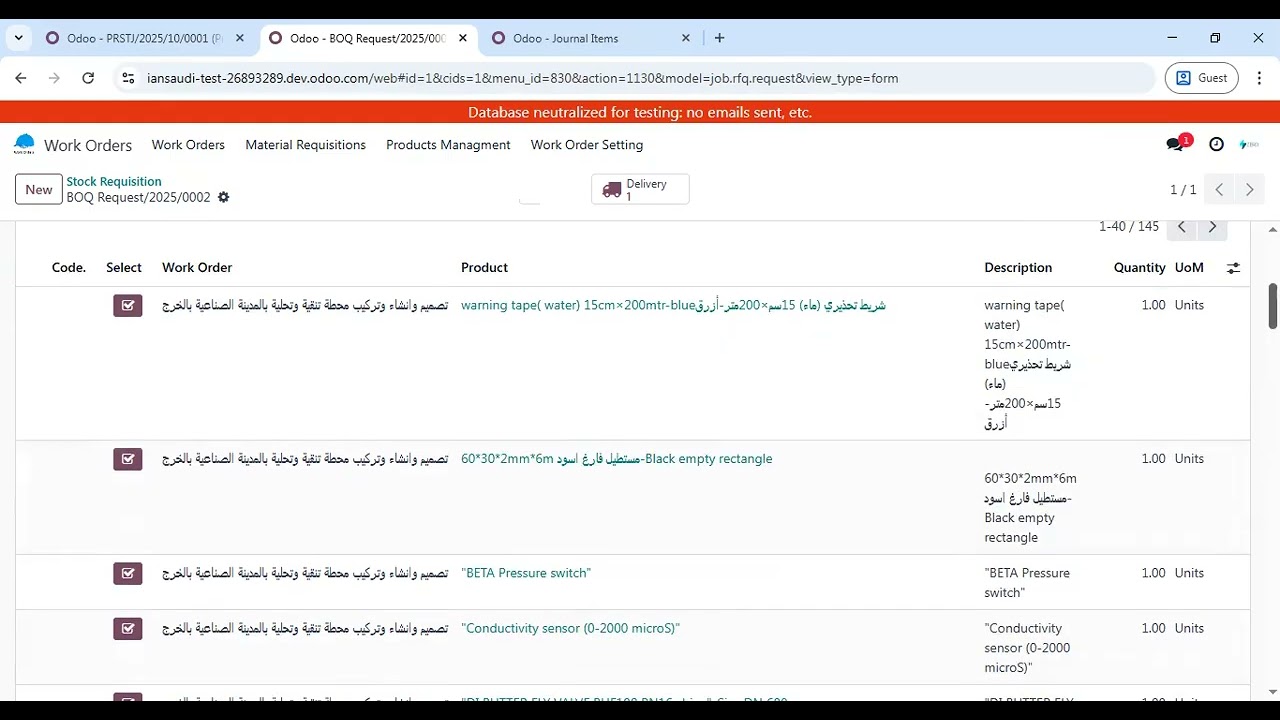Image resolution: width=1280 pixels, height=720 pixels.
Task: Click the BETA Pressure switch description cell
Action: click(x=1027, y=583)
